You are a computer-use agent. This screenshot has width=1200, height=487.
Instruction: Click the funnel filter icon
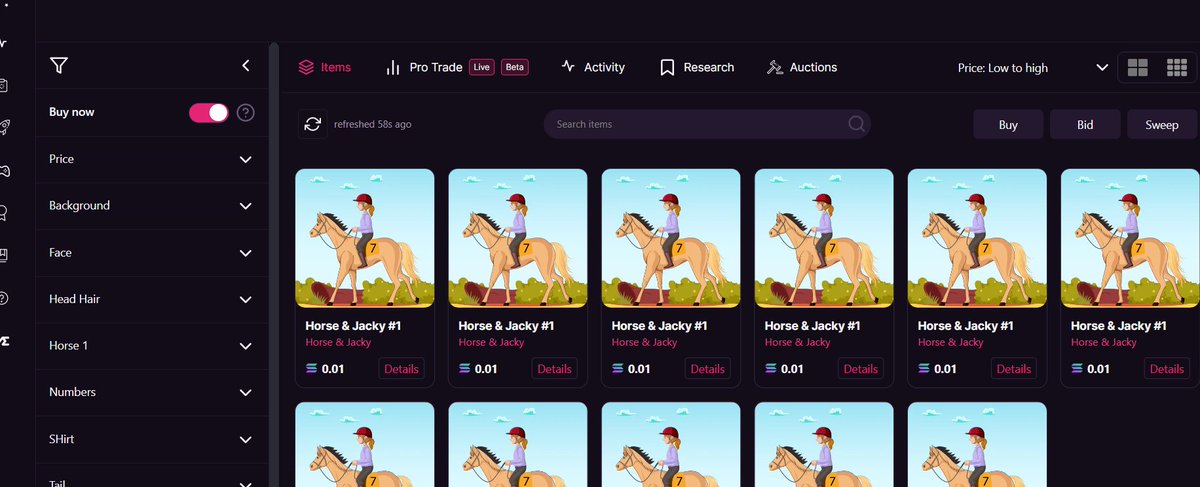pyautogui.click(x=59, y=66)
